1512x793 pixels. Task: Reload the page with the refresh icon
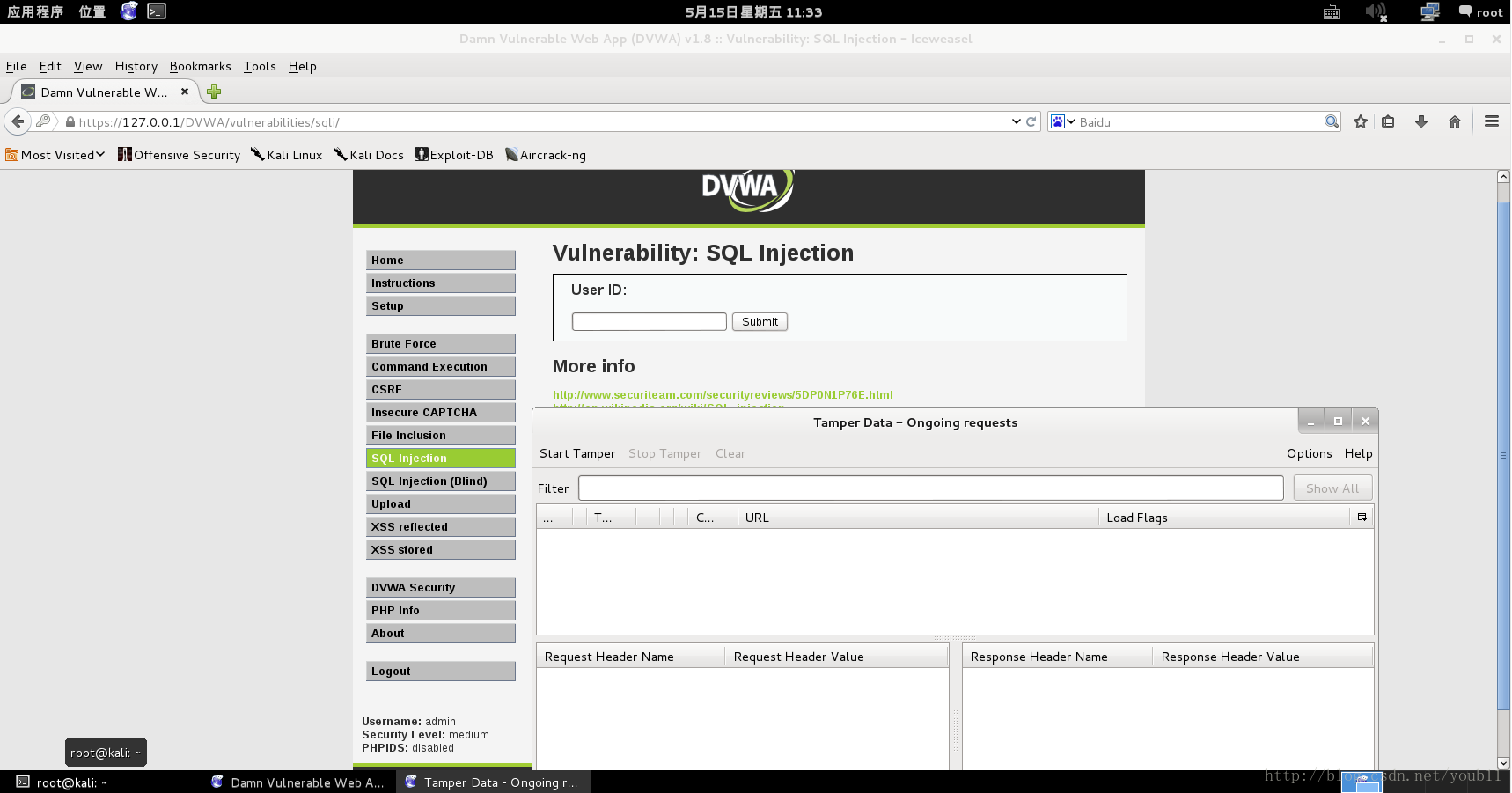tap(1031, 121)
